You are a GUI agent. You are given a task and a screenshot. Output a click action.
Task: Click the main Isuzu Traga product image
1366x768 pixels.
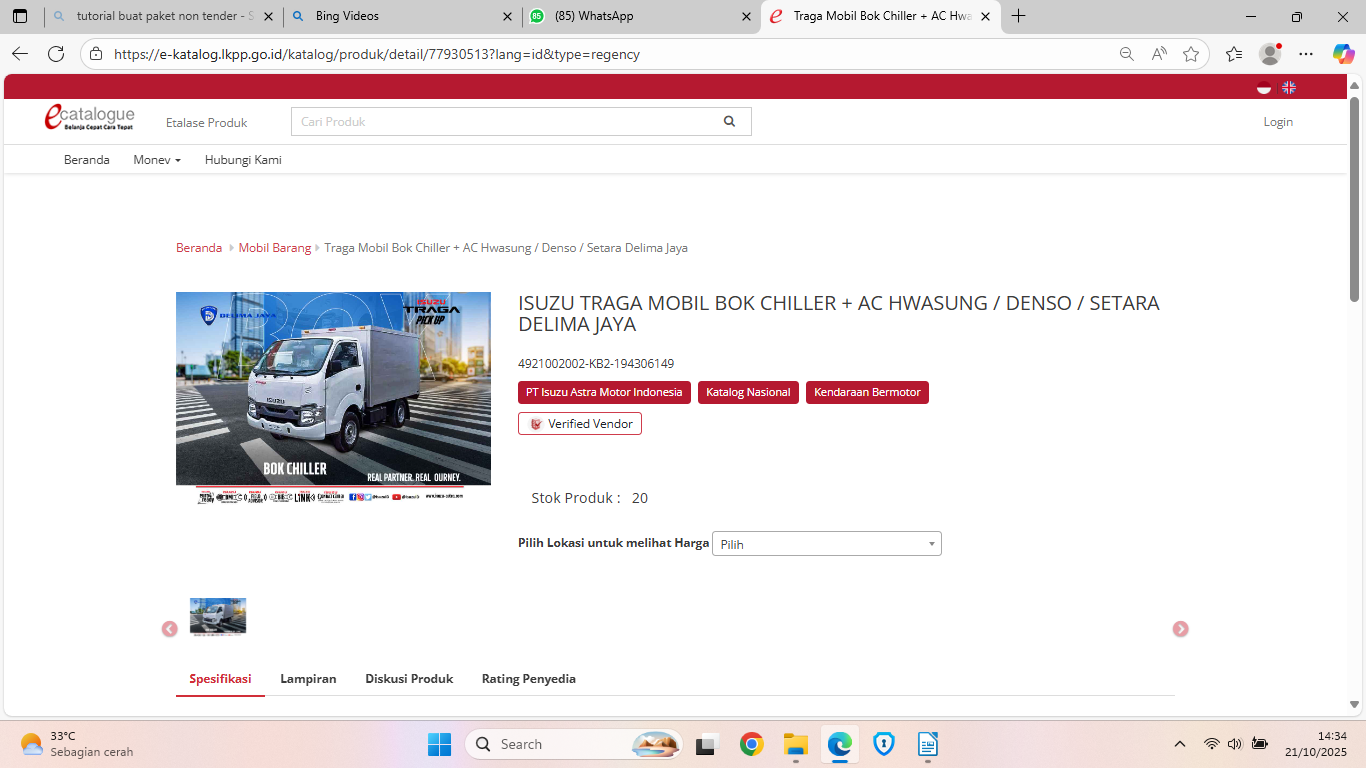(x=333, y=398)
